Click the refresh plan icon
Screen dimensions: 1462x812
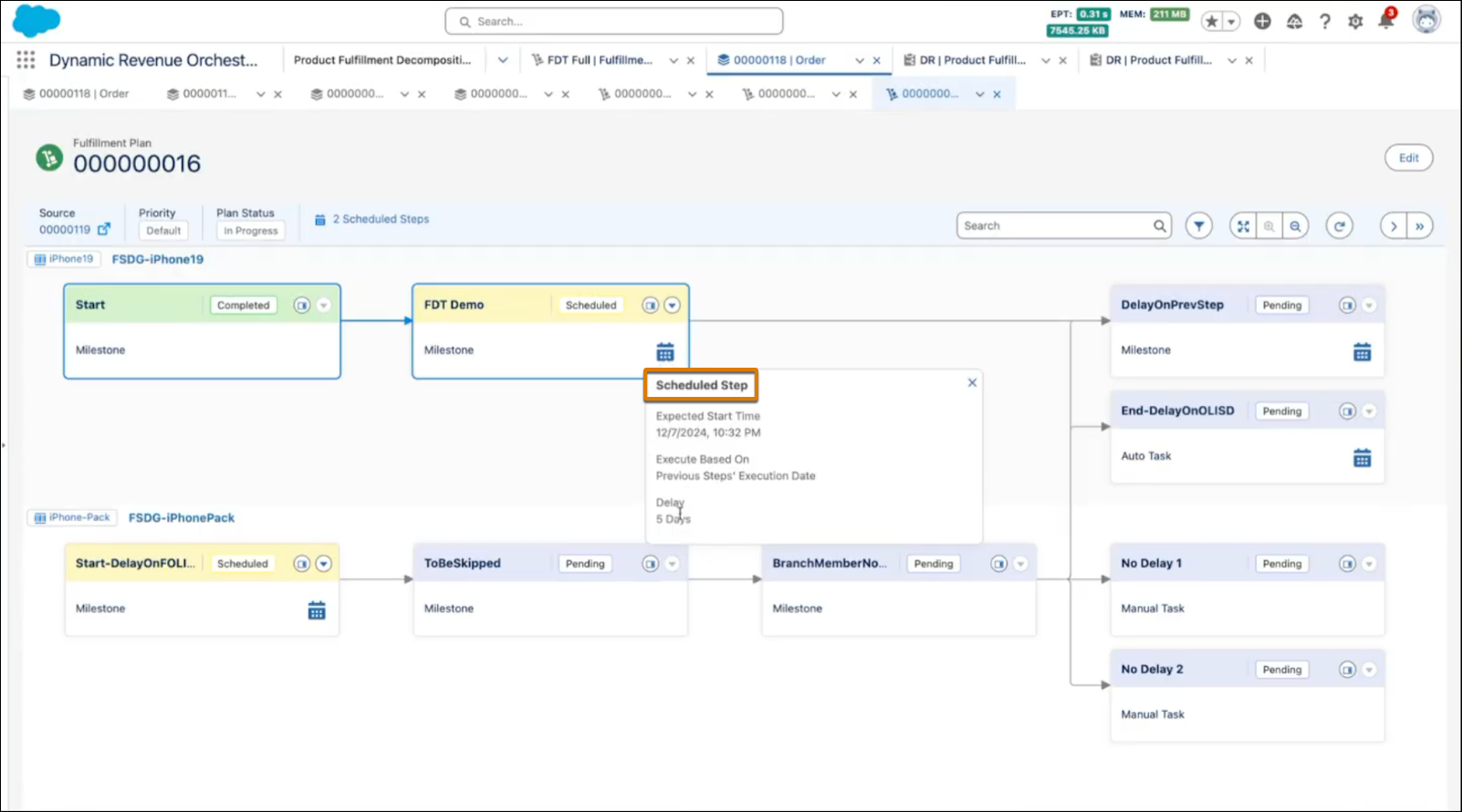[1339, 225]
